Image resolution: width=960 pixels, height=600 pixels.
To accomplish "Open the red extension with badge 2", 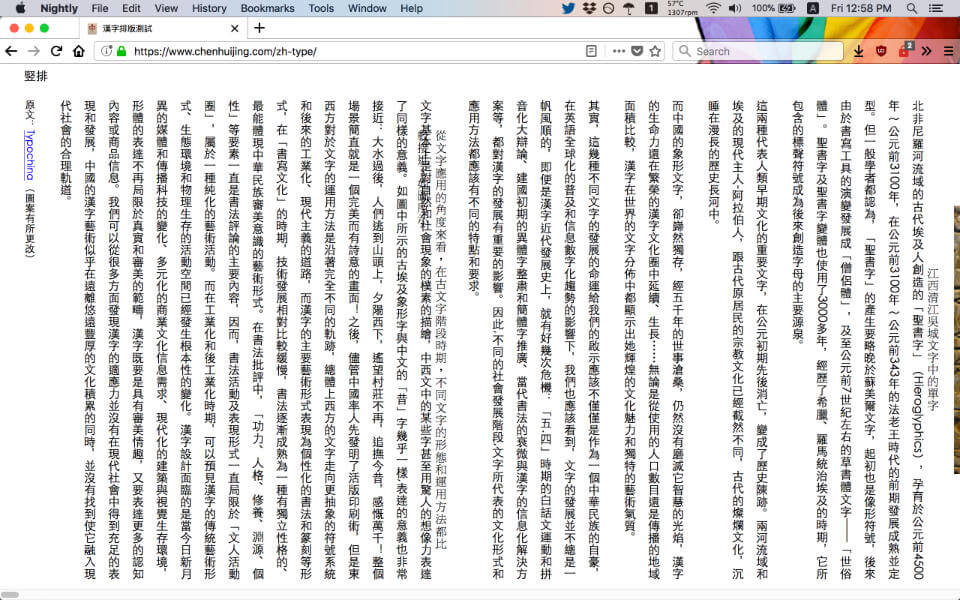I will tap(904, 51).
